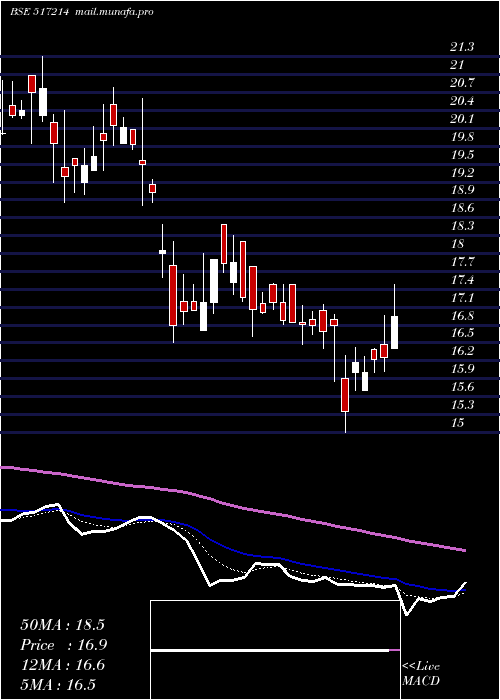
Task: Click the 'BSE 517214 mail.munafa.pro' title text
Action: click(x=82, y=12)
